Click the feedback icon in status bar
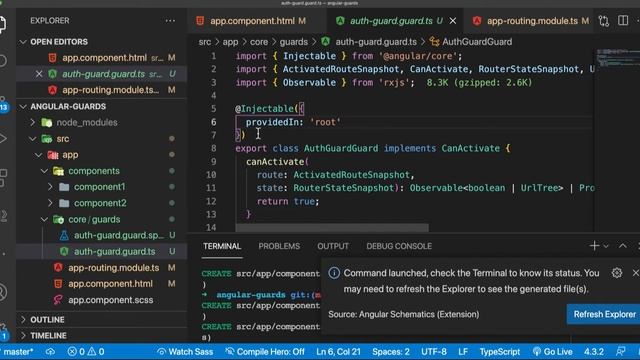The width and height of the screenshot is (640, 360). (621, 351)
